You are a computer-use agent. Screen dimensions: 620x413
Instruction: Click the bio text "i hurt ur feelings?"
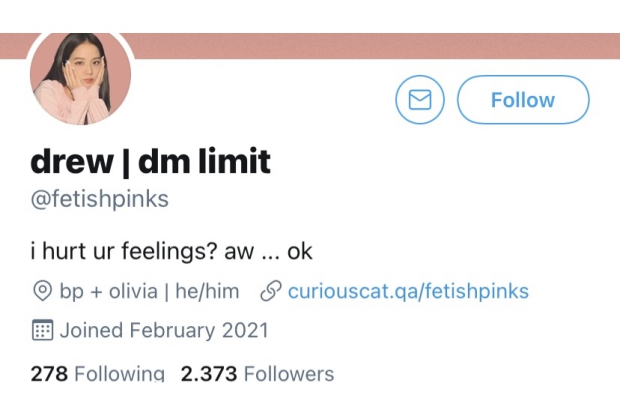coord(124,250)
